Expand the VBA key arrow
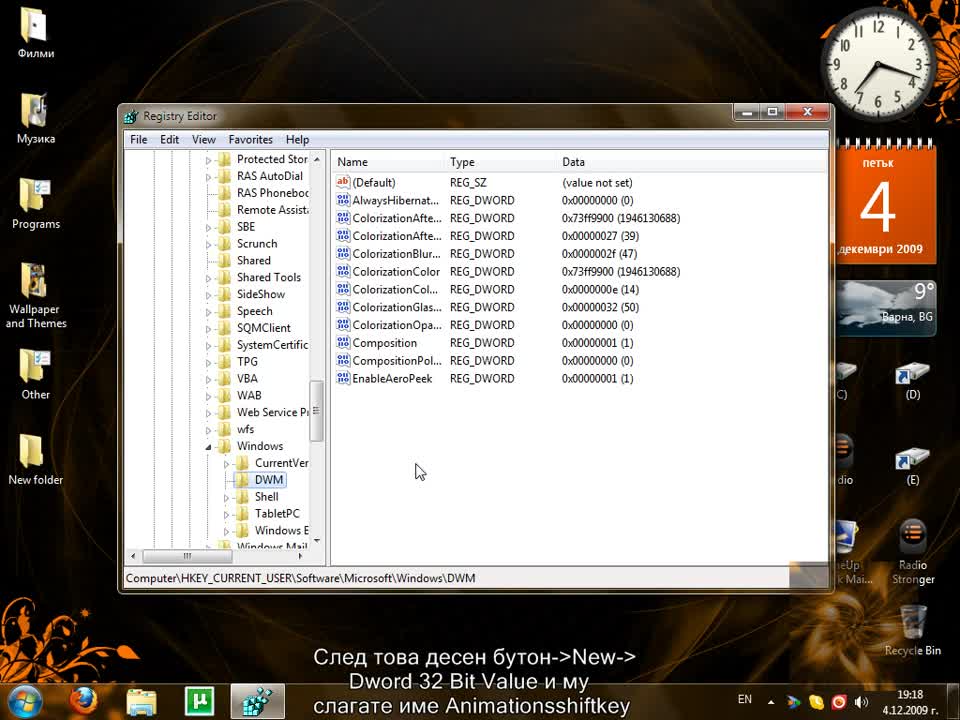960x720 pixels. pyautogui.click(x=208, y=380)
